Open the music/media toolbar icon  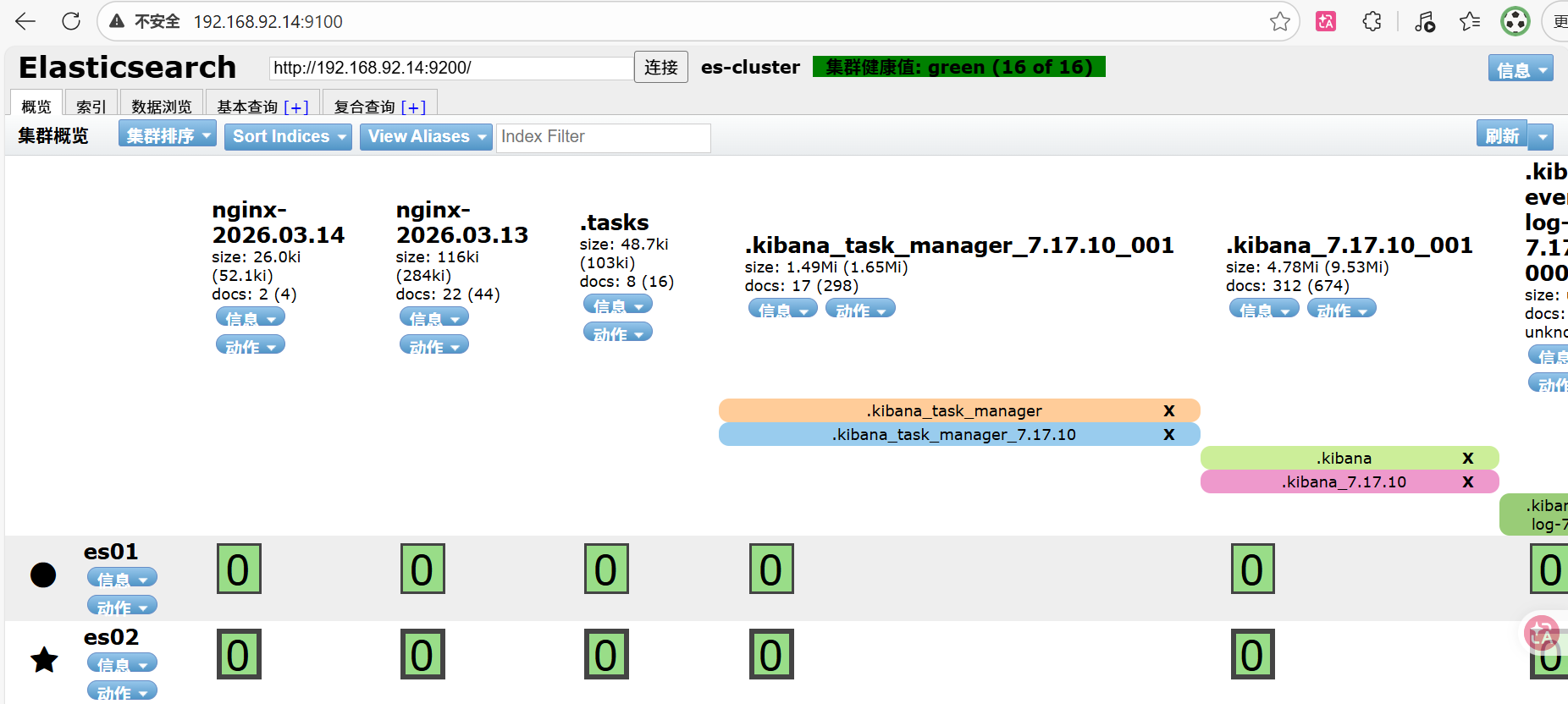click(x=1425, y=21)
